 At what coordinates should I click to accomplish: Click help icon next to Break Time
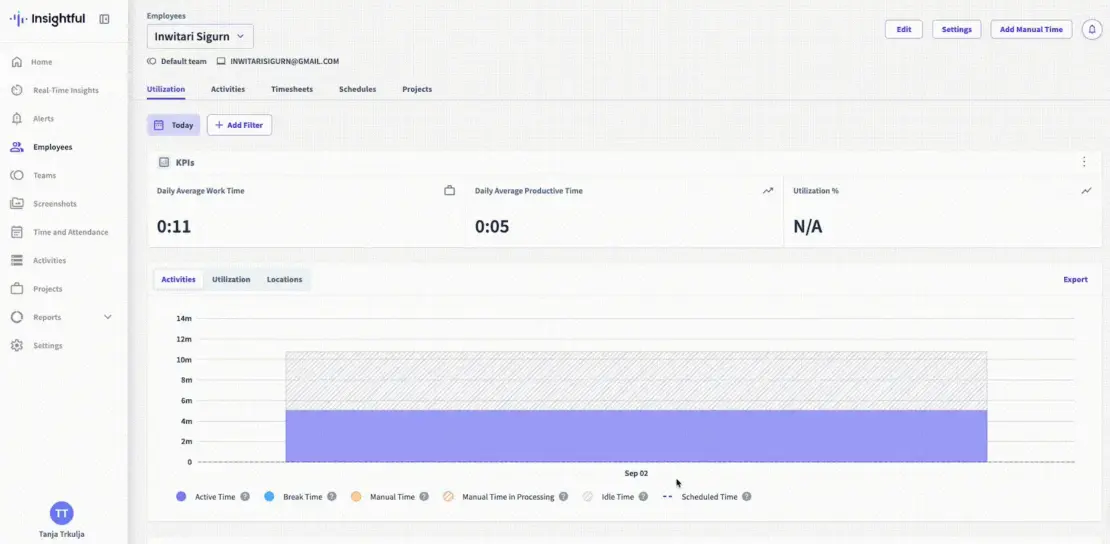[331, 497]
